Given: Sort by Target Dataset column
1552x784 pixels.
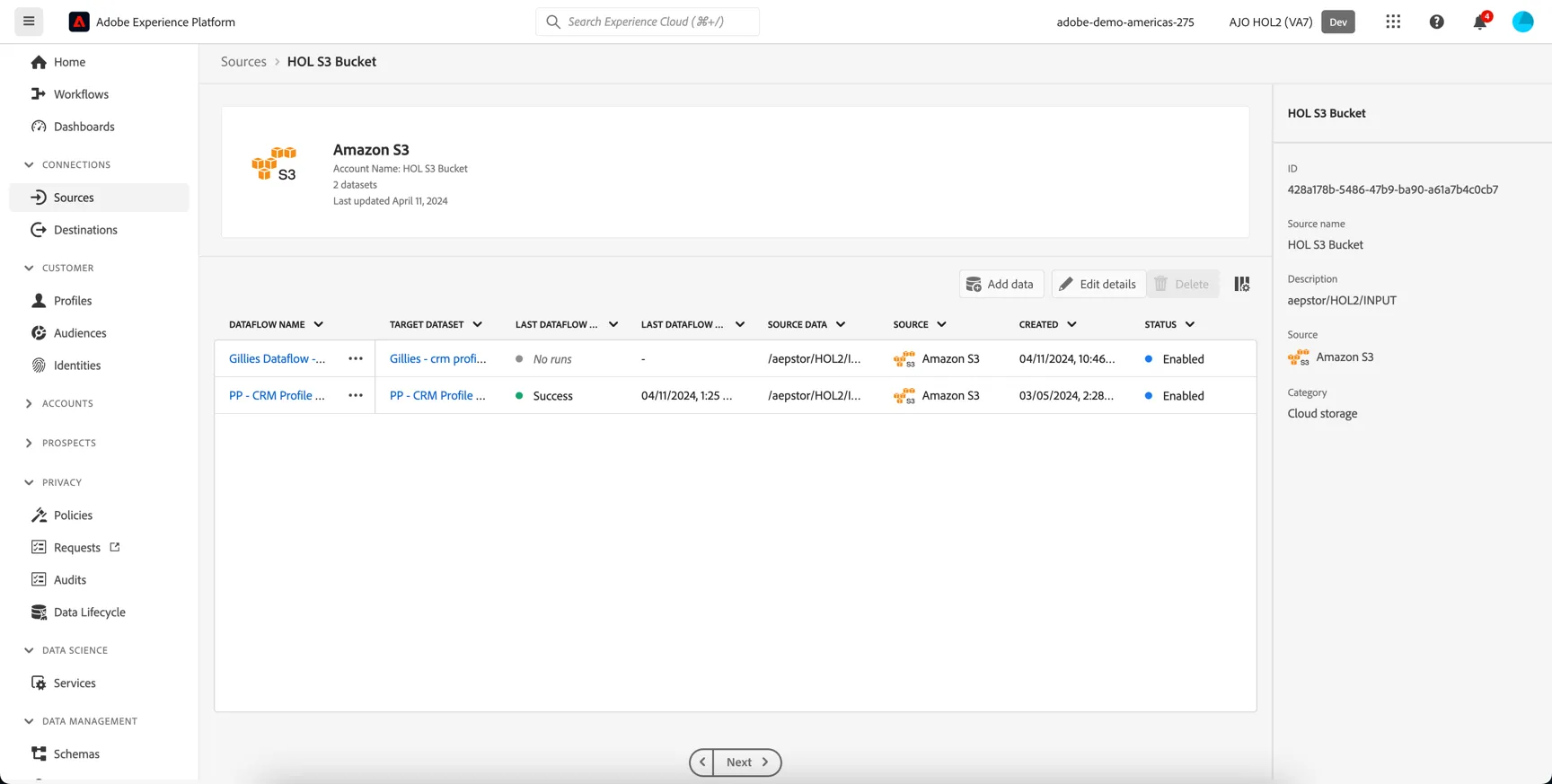Looking at the screenshot, I should click(436, 325).
